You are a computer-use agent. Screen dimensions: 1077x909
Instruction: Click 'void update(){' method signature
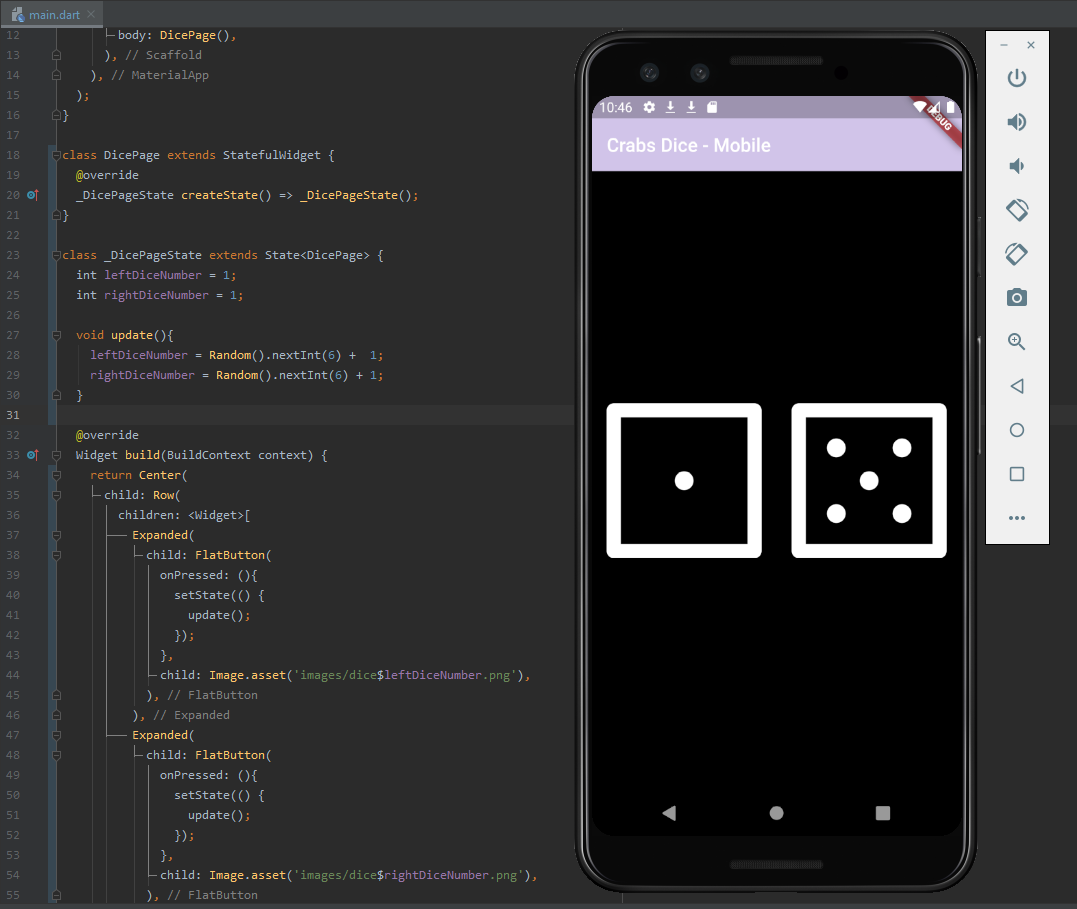(124, 335)
